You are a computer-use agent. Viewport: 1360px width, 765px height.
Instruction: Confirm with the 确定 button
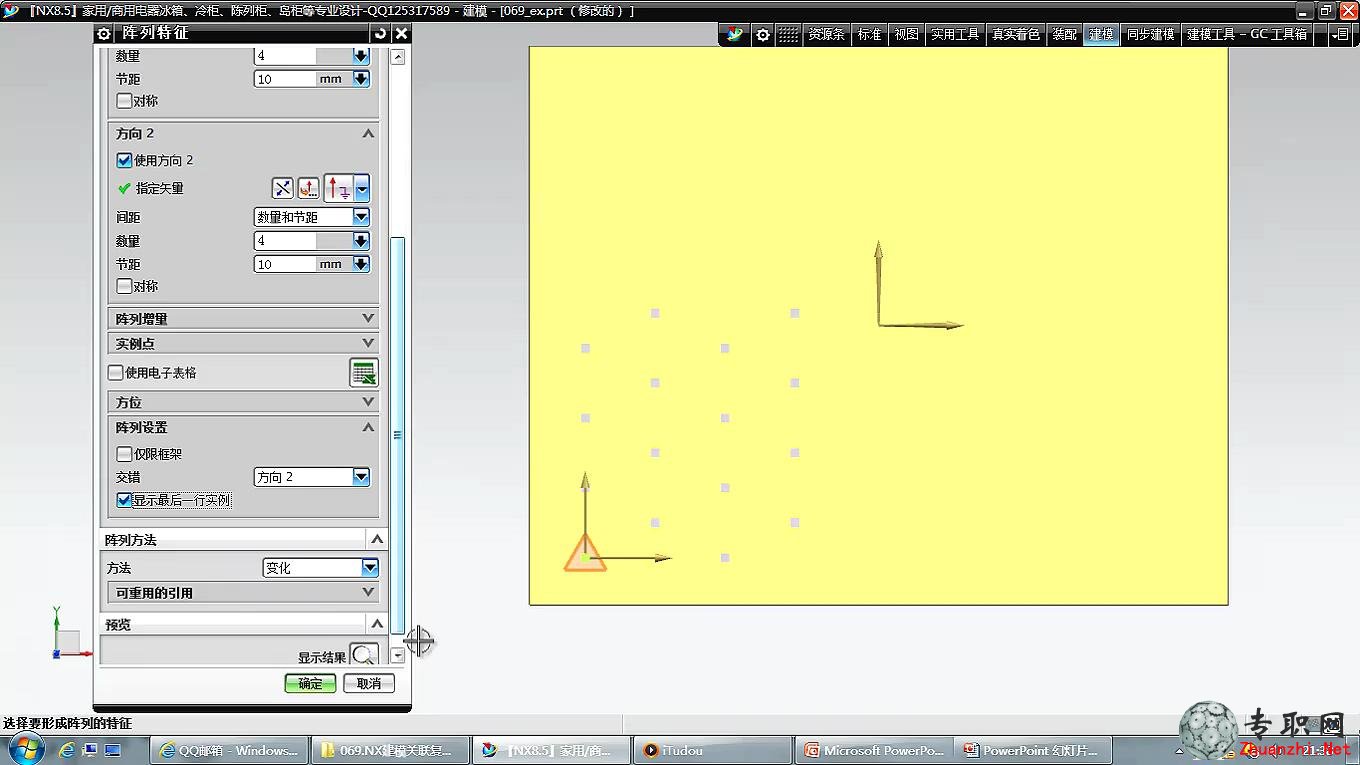coord(310,684)
